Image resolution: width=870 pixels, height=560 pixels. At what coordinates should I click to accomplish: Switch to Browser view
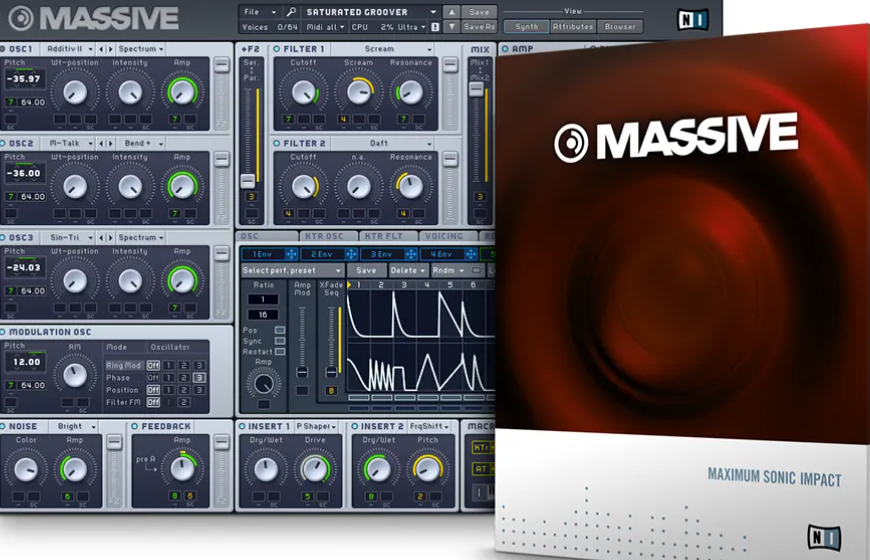tap(620, 26)
